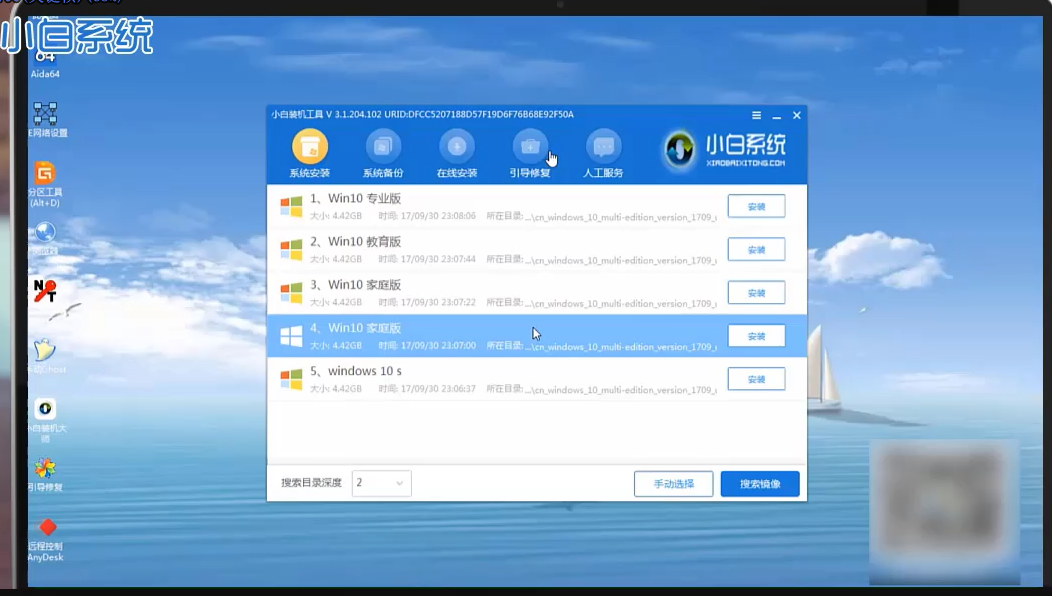Install Win10 教育版 via its 安装 button

coord(756,249)
